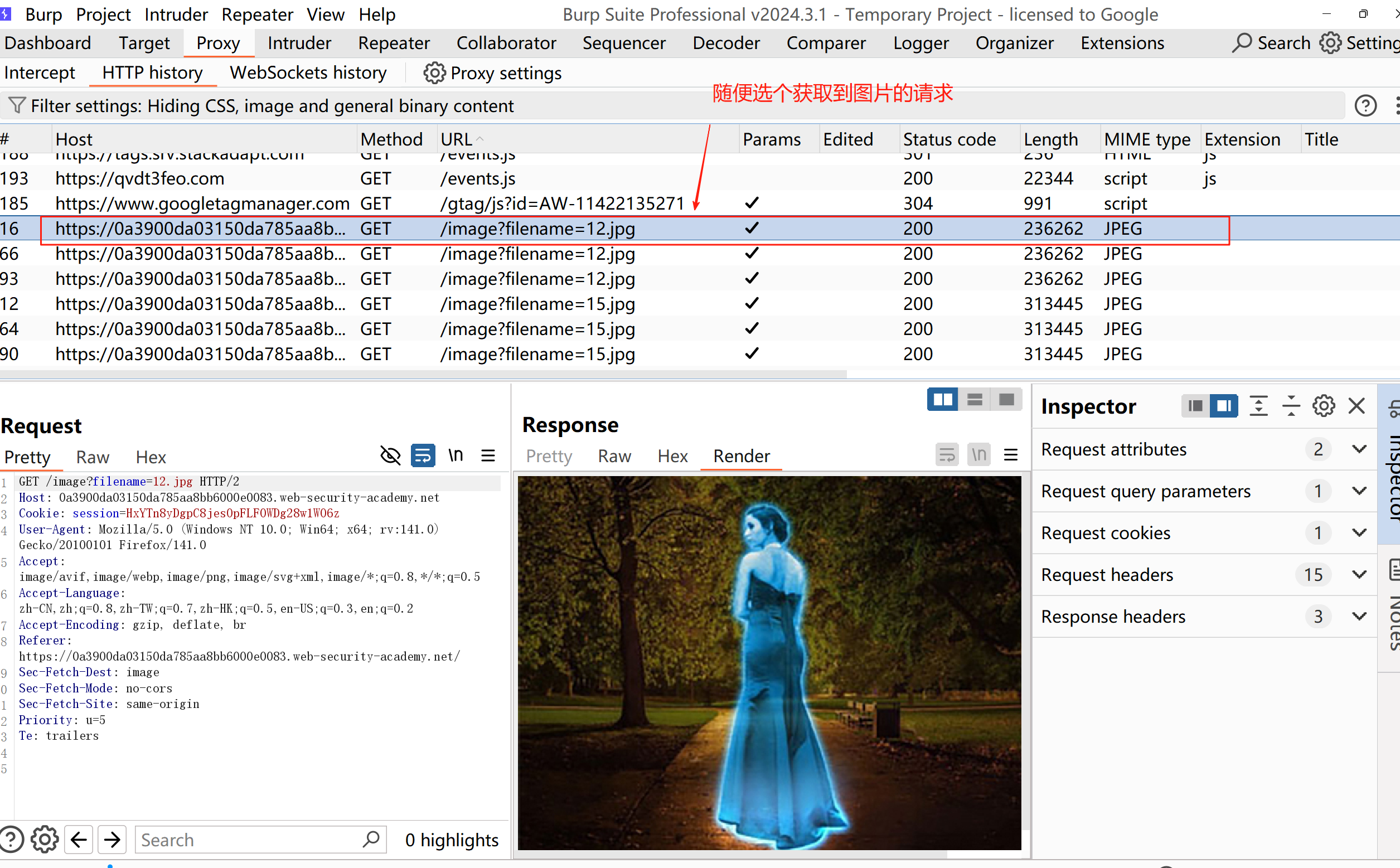Toggle request line wrap button
Screen dimensions: 1400x868
click(x=423, y=456)
